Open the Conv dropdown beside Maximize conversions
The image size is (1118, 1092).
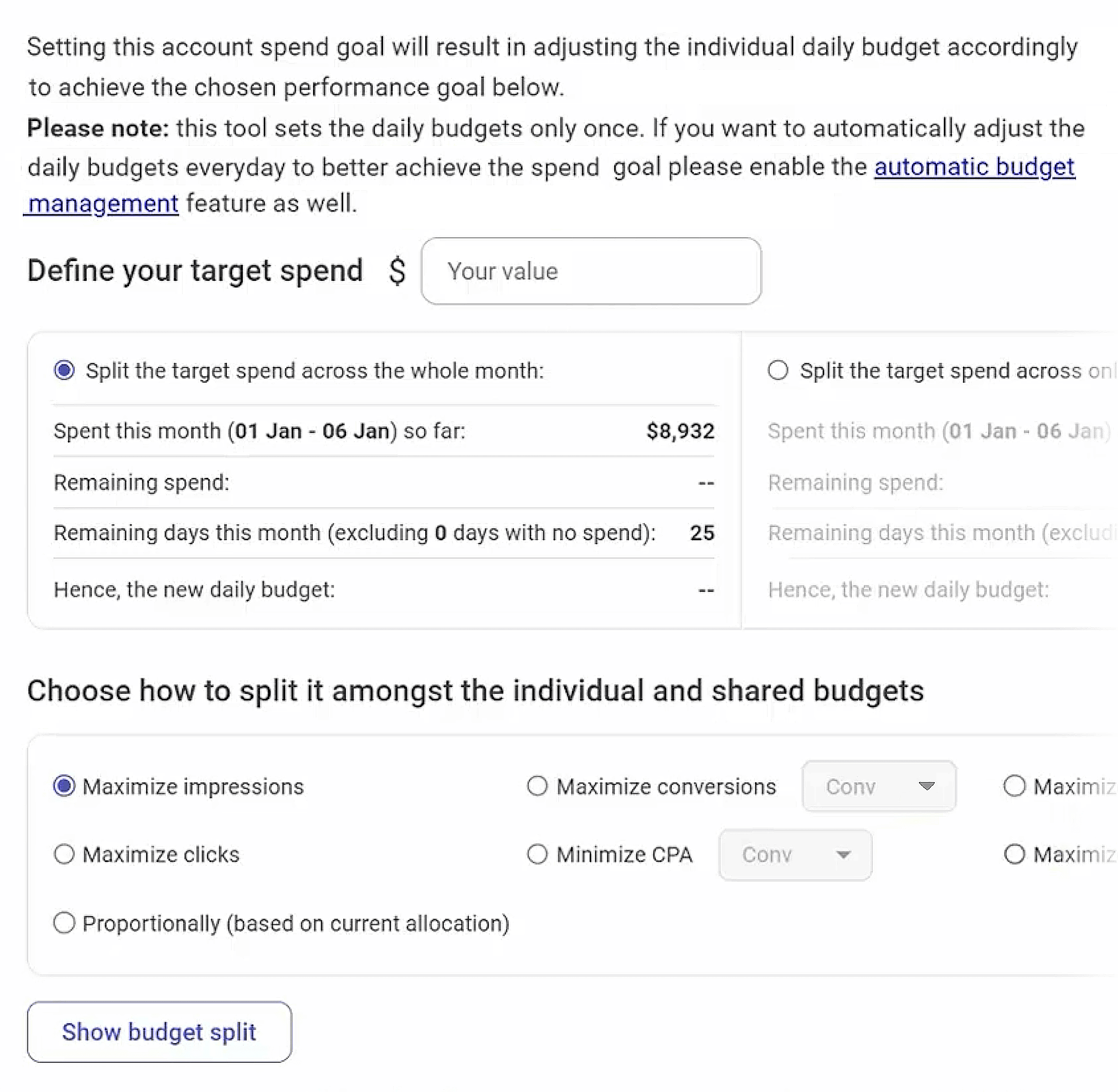(879, 786)
